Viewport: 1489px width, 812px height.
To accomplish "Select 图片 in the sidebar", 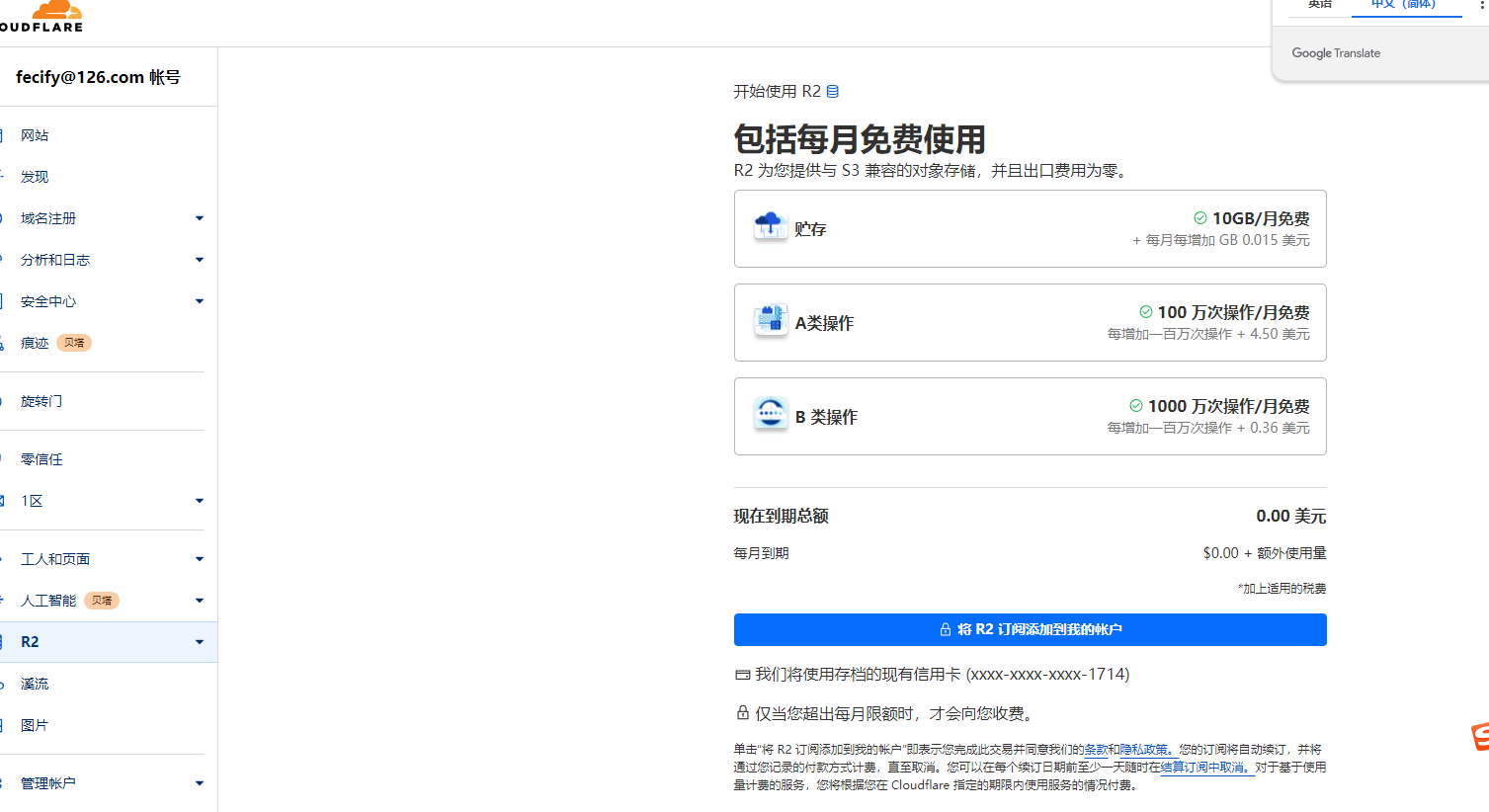I will [x=35, y=725].
